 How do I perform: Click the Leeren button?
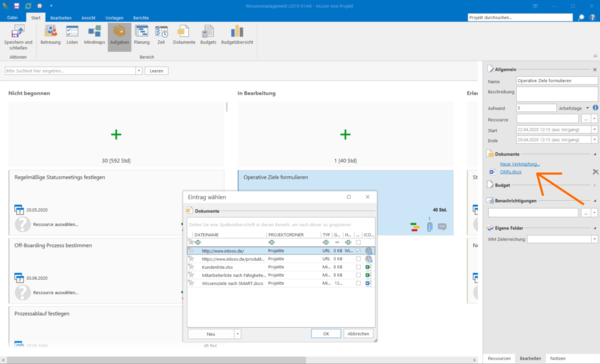coord(156,71)
